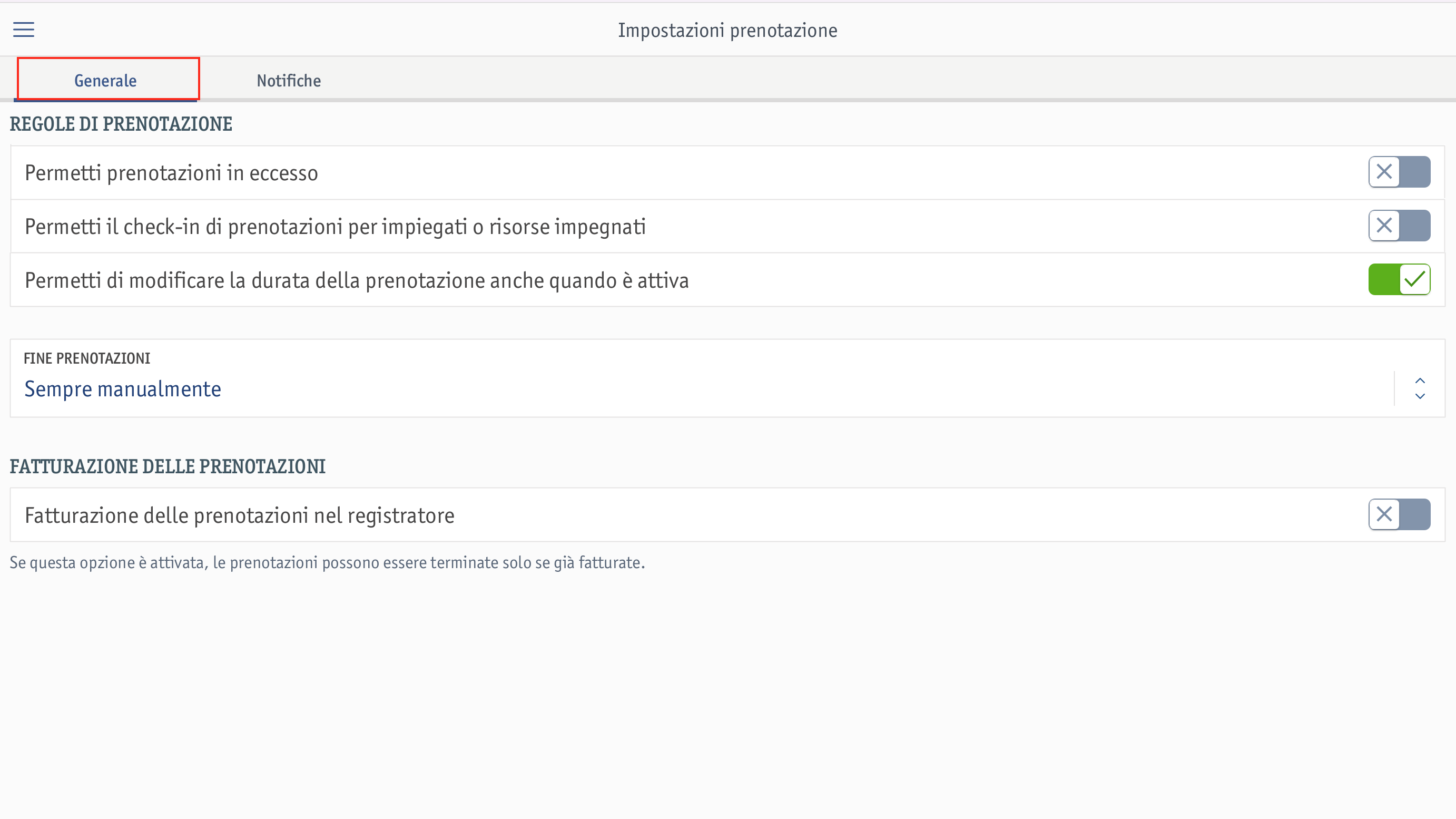This screenshot has width=1456, height=819.
Task: Click the Impostazioni prenotazione page title
Action: (x=727, y=31)
